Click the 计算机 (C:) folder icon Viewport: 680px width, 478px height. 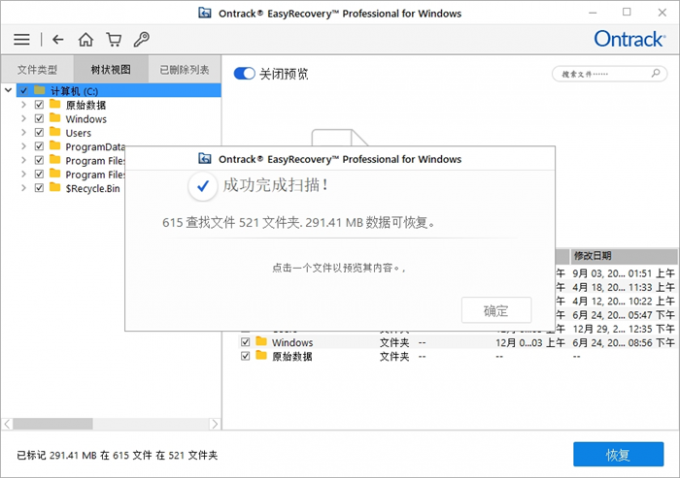click(x=39, y=90)
